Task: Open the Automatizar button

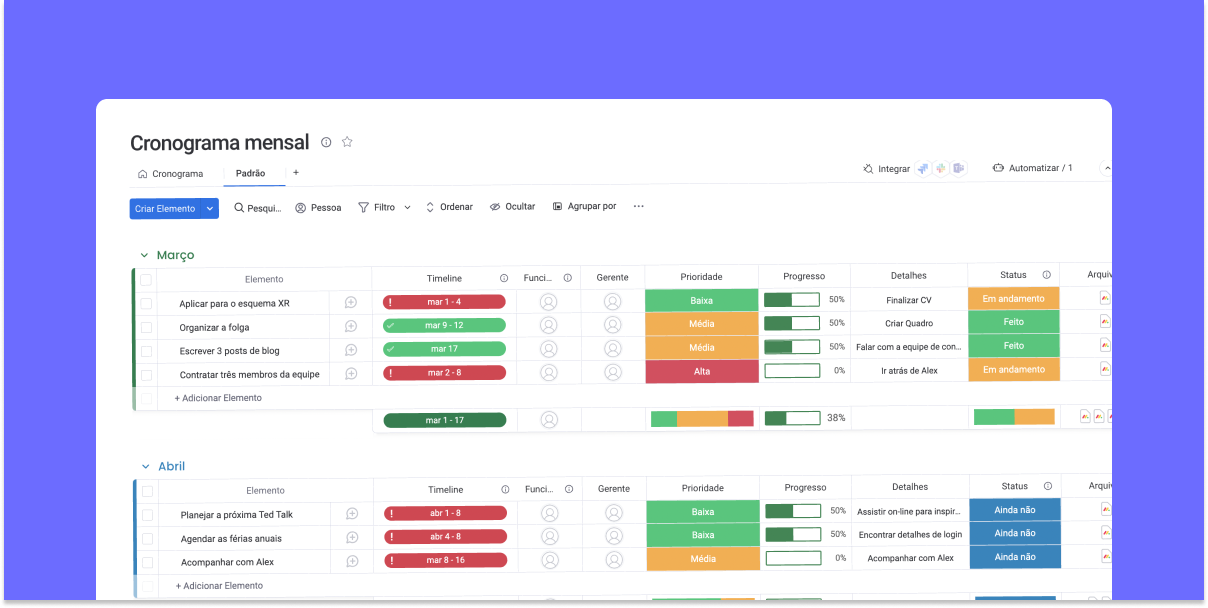Action: [x=1032, y=168]
